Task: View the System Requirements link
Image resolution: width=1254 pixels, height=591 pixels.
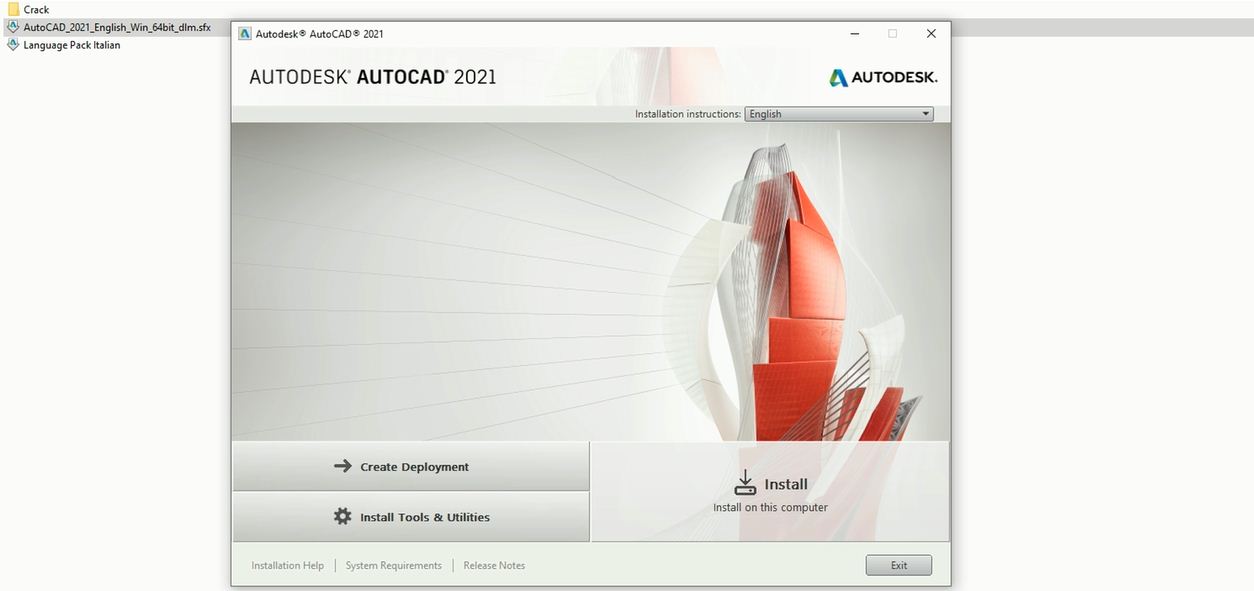Action: (x=394, y=566)
